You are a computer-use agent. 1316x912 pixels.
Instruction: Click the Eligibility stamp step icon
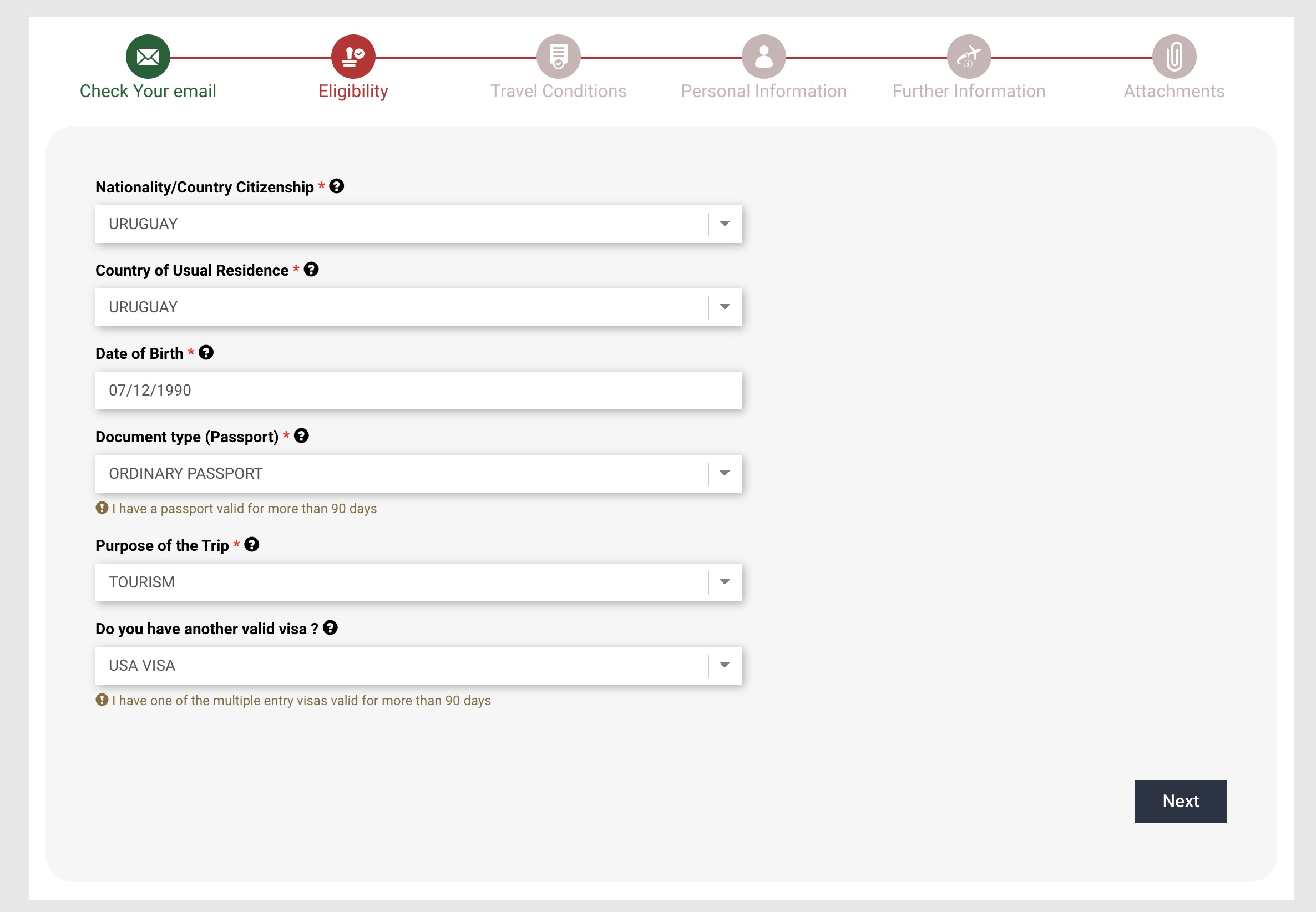coord(353,57)
